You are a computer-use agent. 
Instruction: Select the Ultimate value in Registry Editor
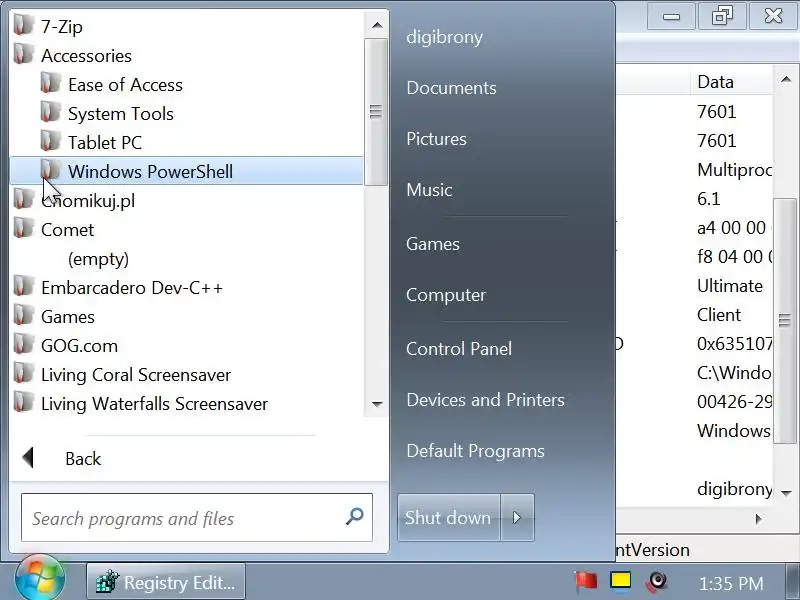click(x=730, y=286)
